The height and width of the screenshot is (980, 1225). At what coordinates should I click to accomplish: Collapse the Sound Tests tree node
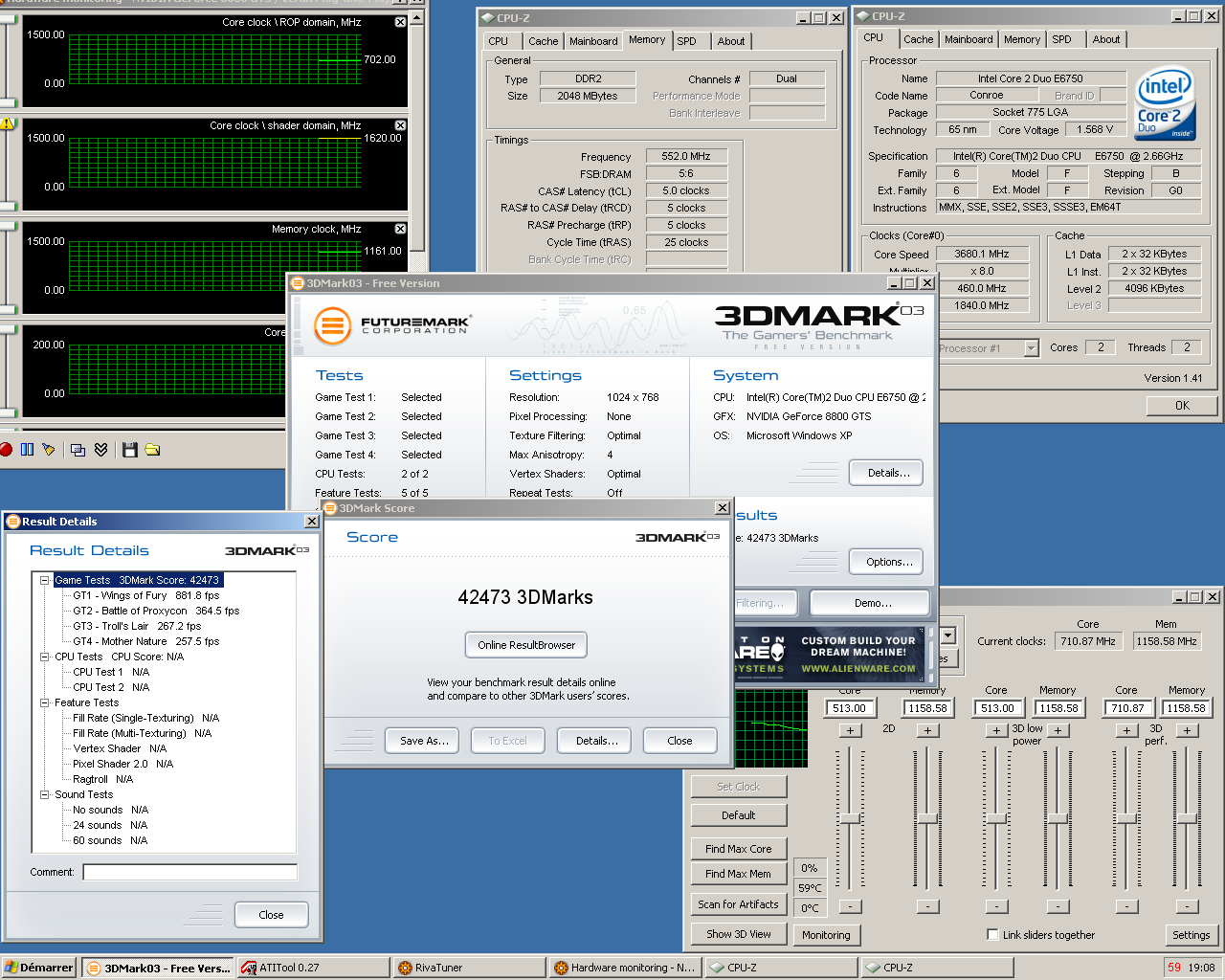pos(44,794)
